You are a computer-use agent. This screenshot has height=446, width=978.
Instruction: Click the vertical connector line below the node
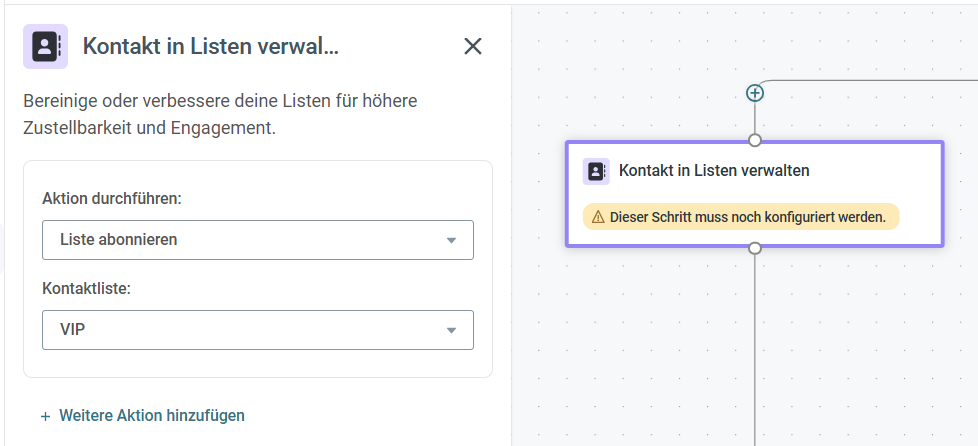(x=755, y=350)
